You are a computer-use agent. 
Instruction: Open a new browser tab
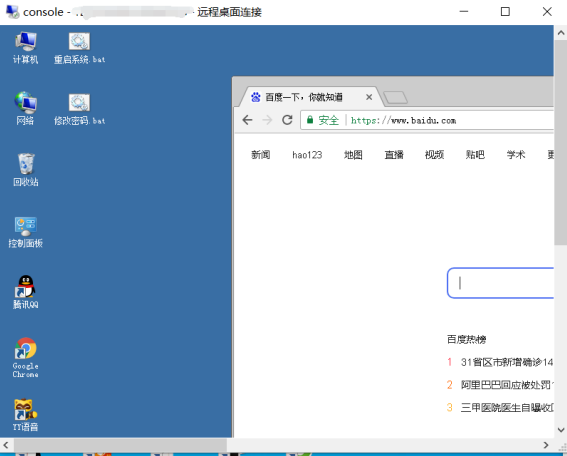(x=395, y=97)
